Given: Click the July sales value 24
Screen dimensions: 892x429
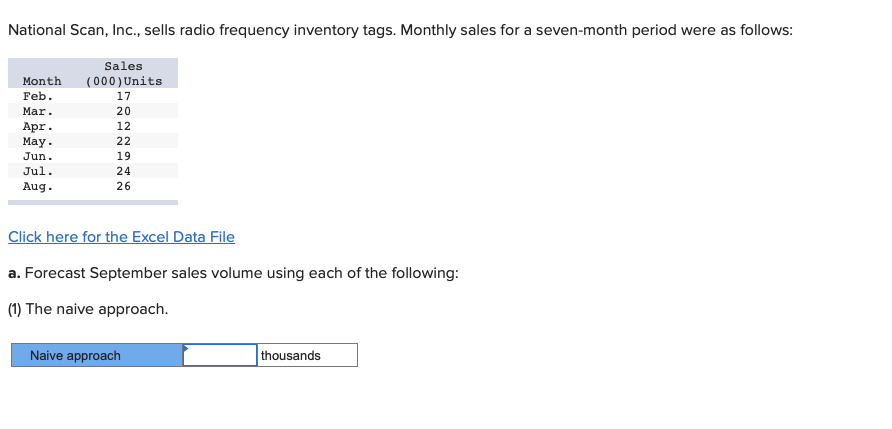Looking at the screenshot, I should (x=124, y=171).
